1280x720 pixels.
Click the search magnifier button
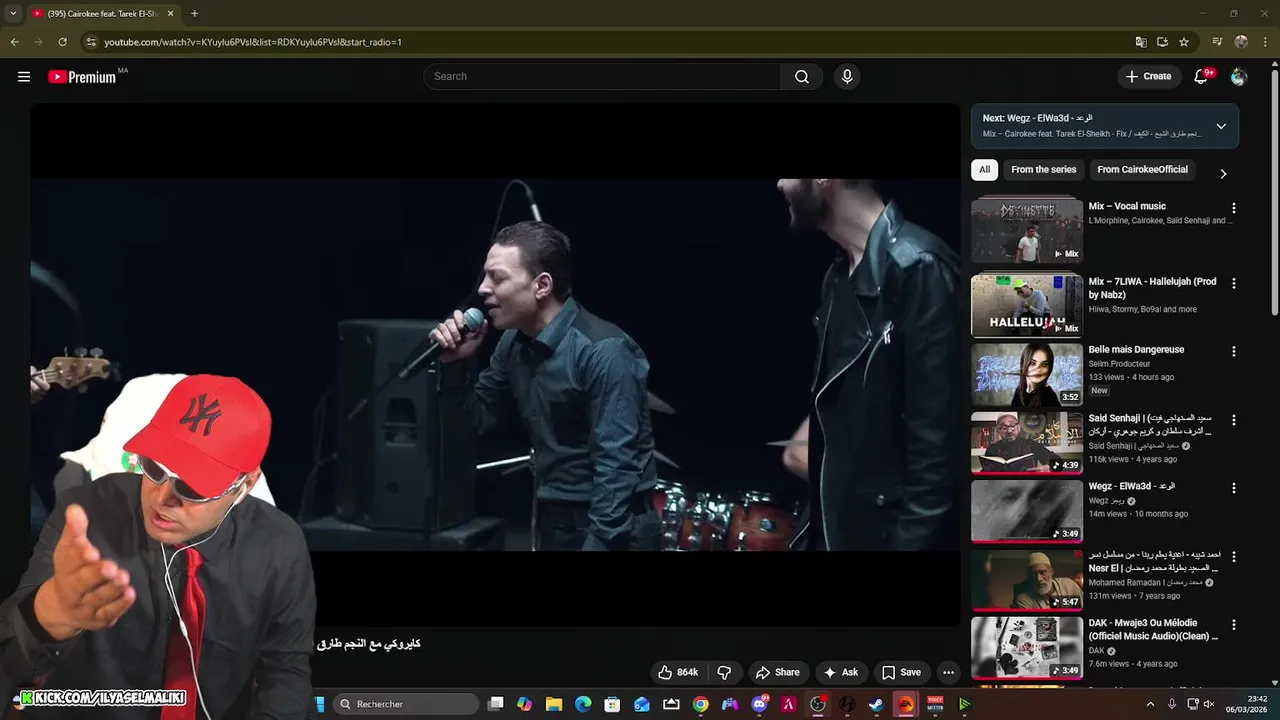[802, 77]
